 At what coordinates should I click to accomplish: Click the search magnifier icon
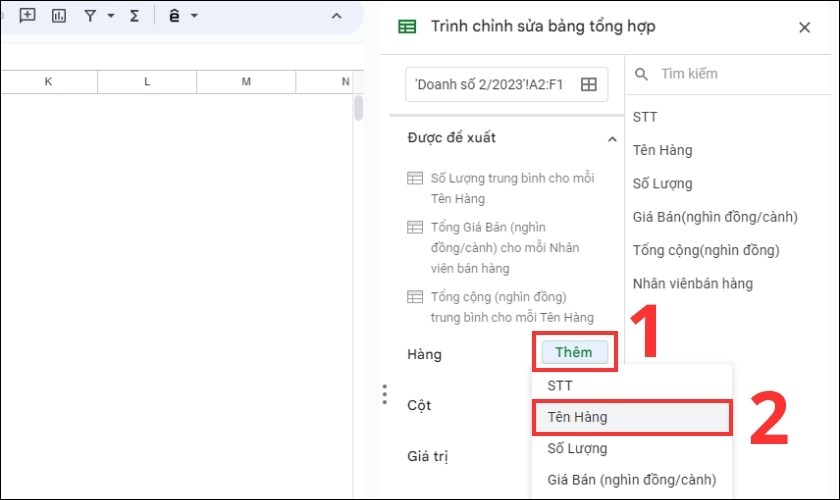click(641, 74)
